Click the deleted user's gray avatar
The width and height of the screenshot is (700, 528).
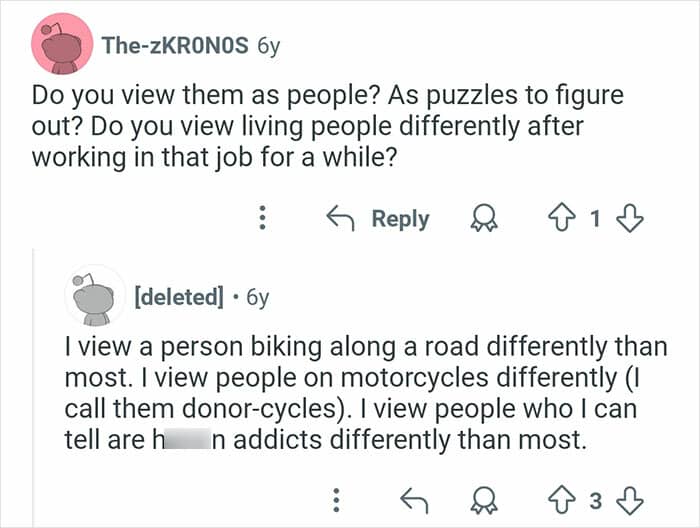[x=95, y=296]
